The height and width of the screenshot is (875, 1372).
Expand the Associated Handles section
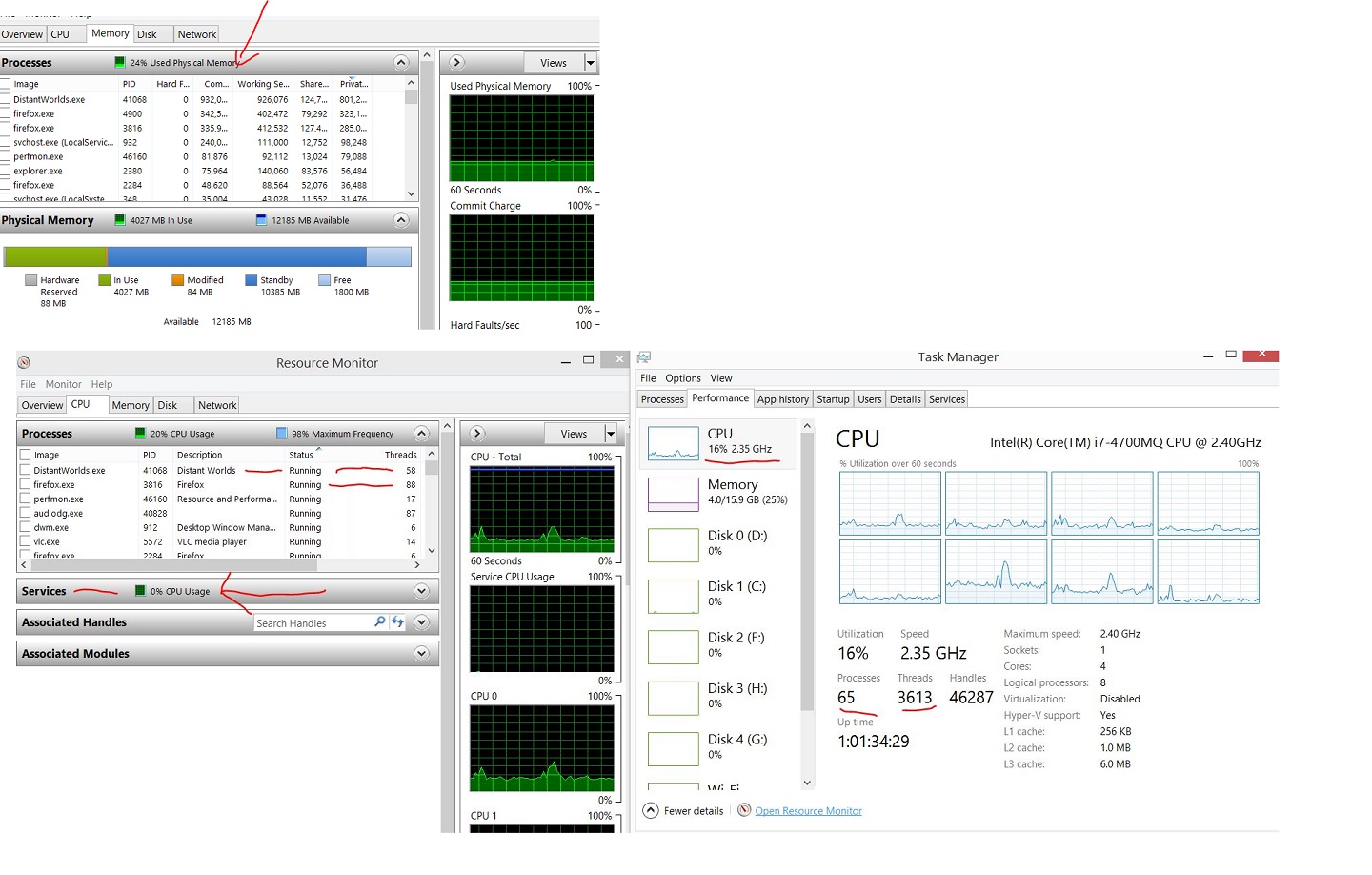click(421, 622)
